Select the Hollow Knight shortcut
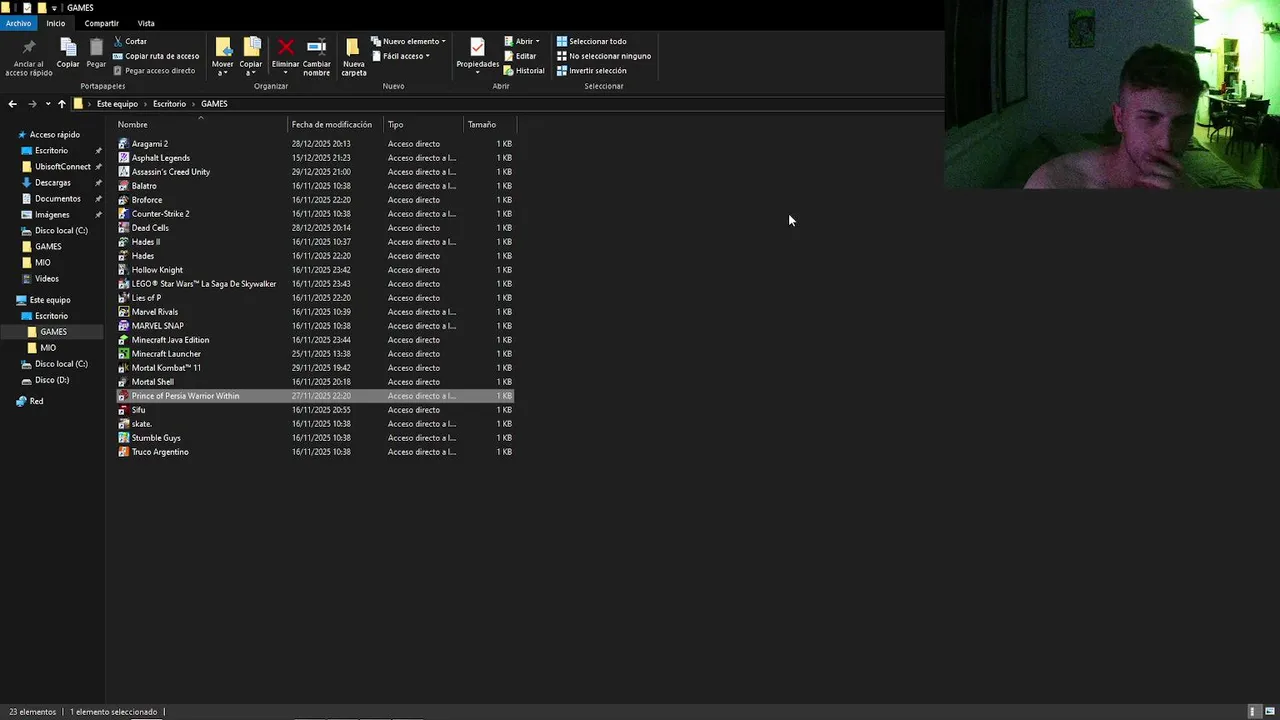Viewport: 1280px width, 720px height. point(157,270)
